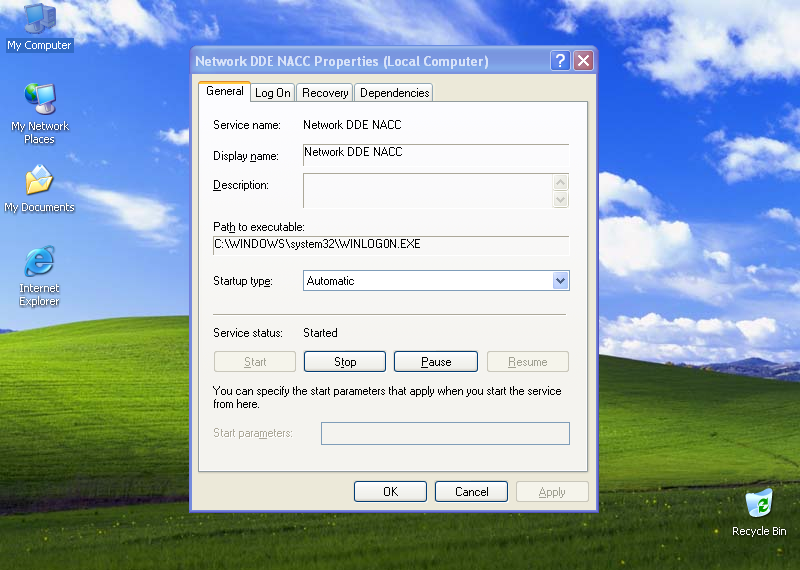Dismiss the dialog with Cancel
Image resolution: width=800 pixels, height=570 pixels.
471,491
